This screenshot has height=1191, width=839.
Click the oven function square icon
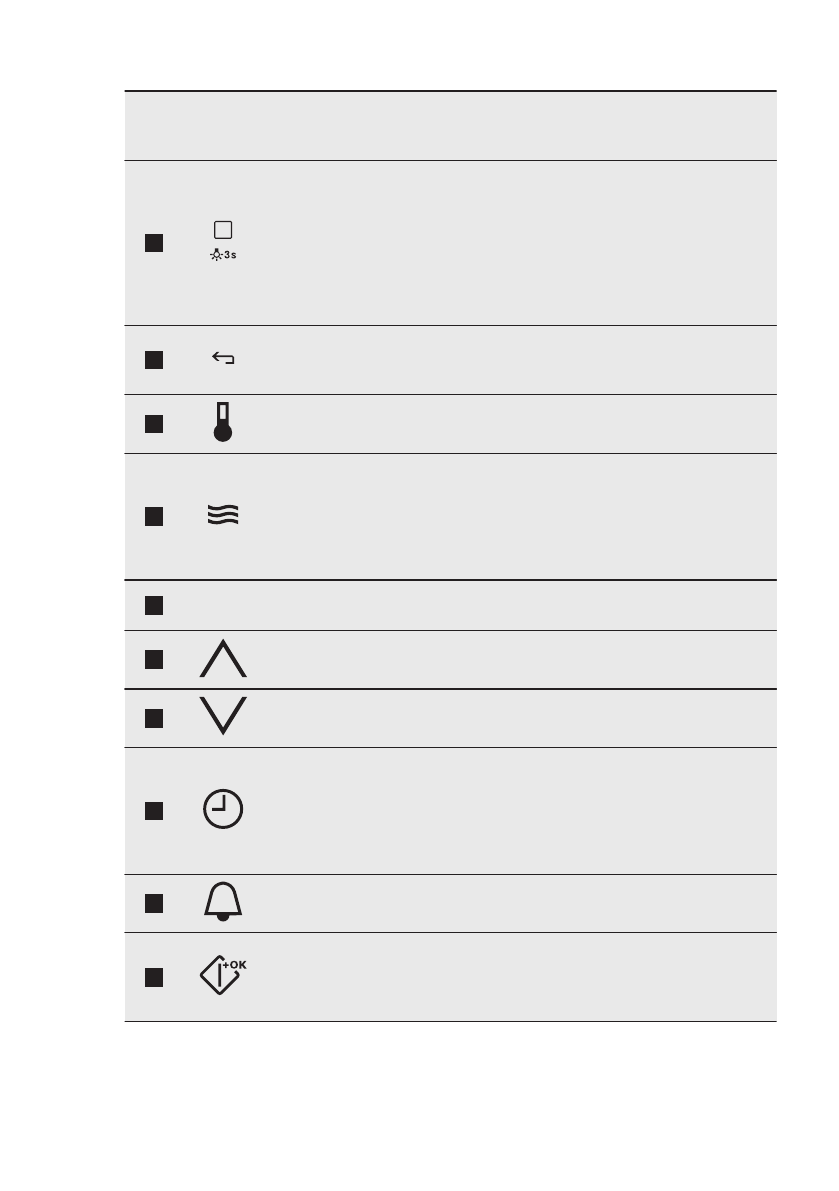pyautogui.click(x=223, y=229)
